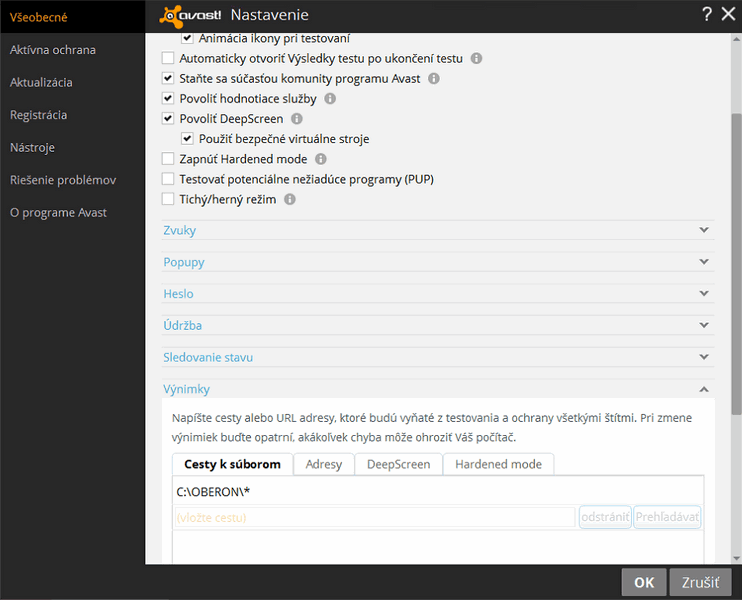Click info icon beside Tichý/herný režim
Viewport: 742px width, 600px height.
pos(290,199)
